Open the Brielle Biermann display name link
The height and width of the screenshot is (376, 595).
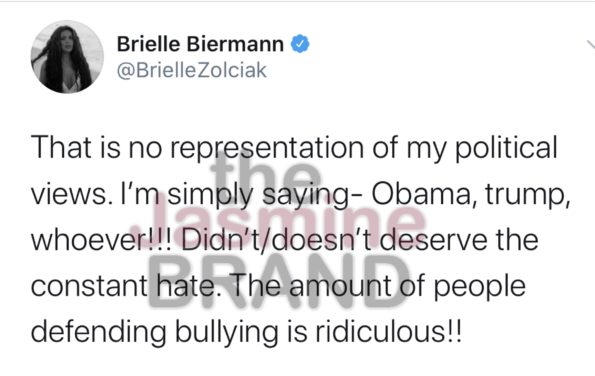[x=200, y=44]
